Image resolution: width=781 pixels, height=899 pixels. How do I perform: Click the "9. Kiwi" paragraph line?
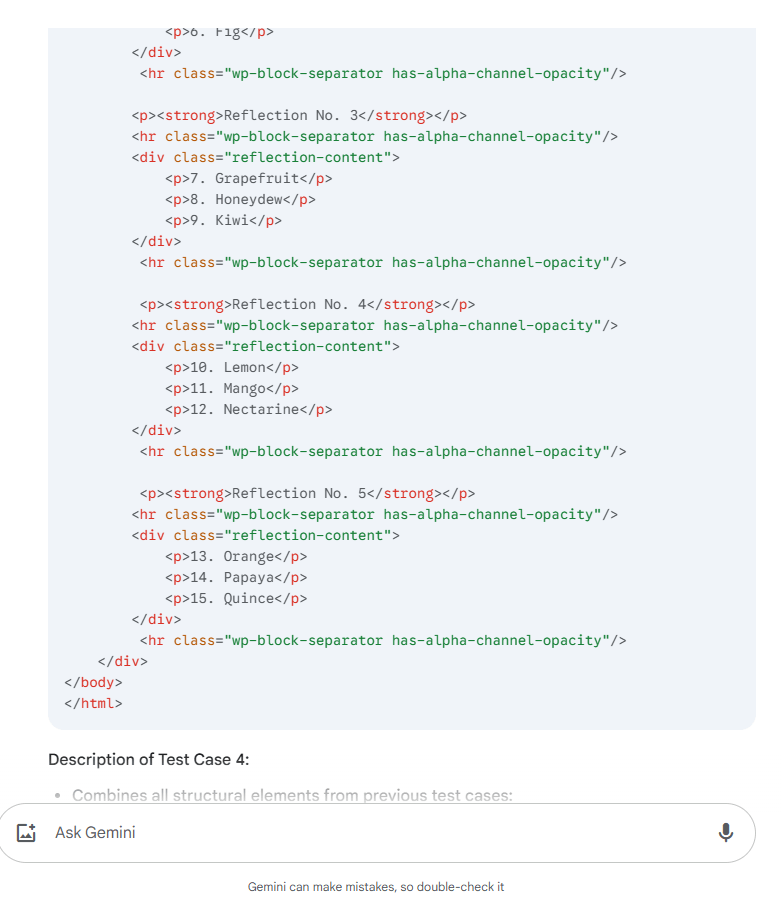click(x=223, y=220)
